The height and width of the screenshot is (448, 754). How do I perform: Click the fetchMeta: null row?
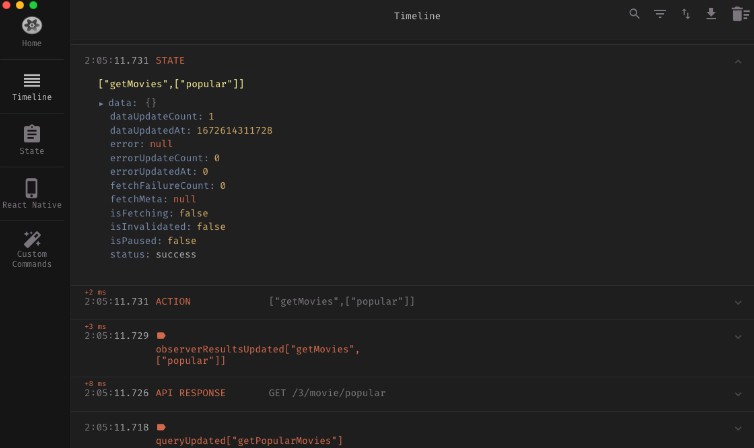tap(152, 199)
